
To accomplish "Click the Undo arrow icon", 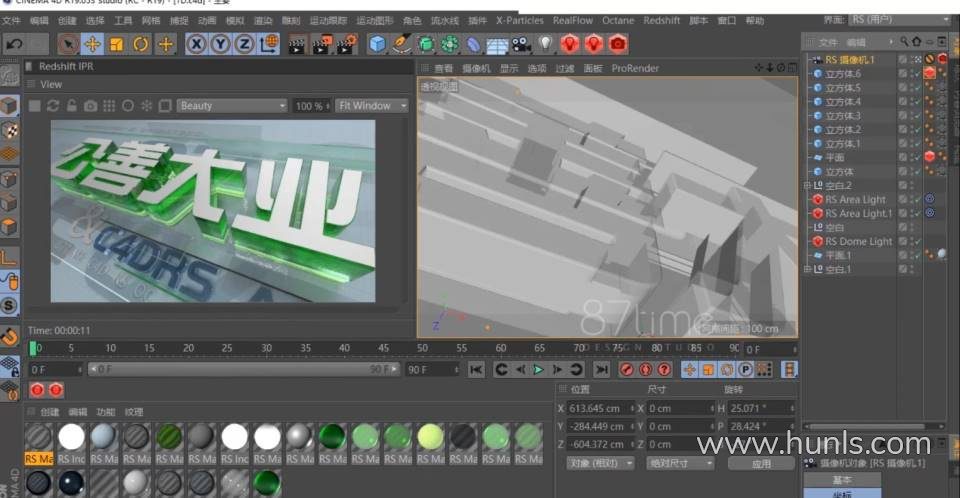I will (x=14, y=44).
